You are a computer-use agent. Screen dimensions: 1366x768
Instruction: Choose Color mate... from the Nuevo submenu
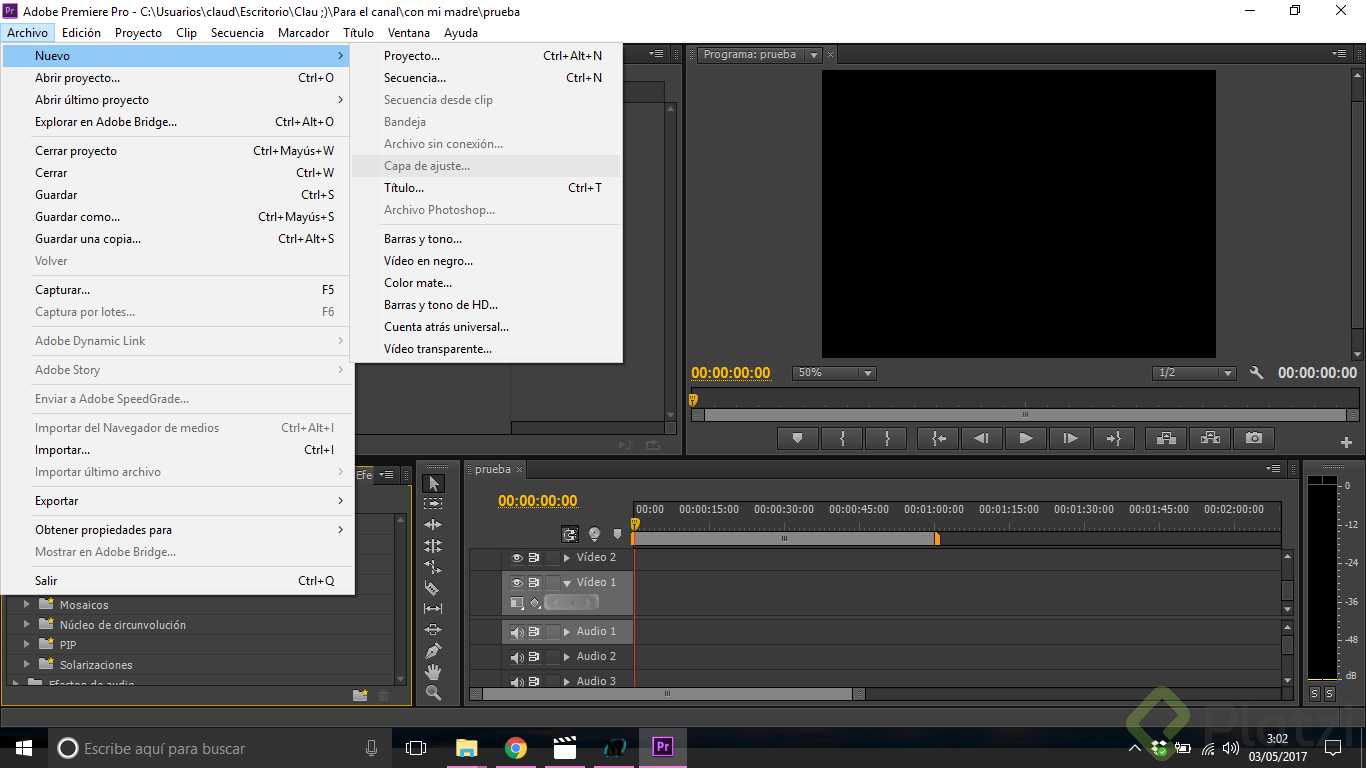pos(418,283)
